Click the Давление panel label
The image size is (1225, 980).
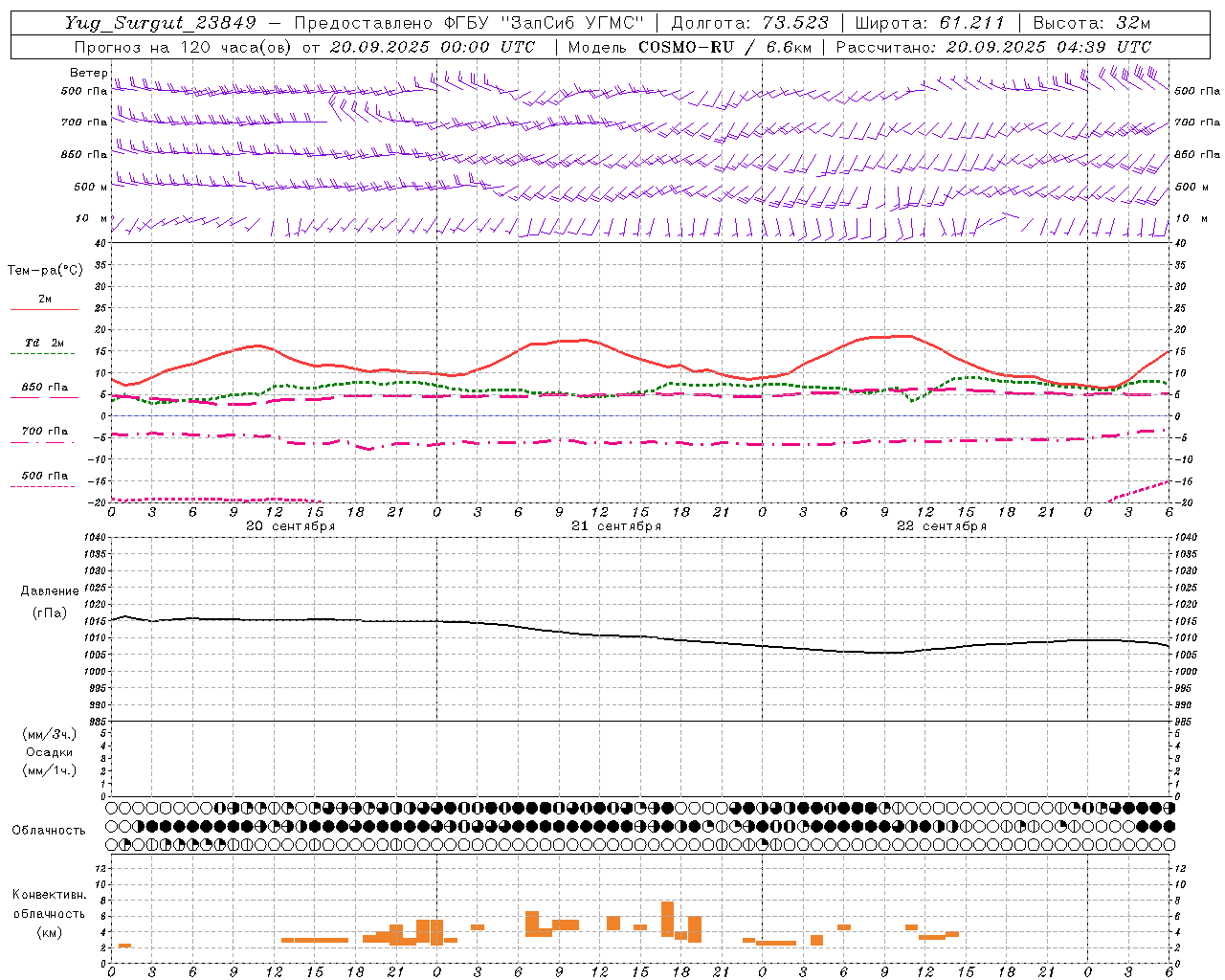point(50,591)
